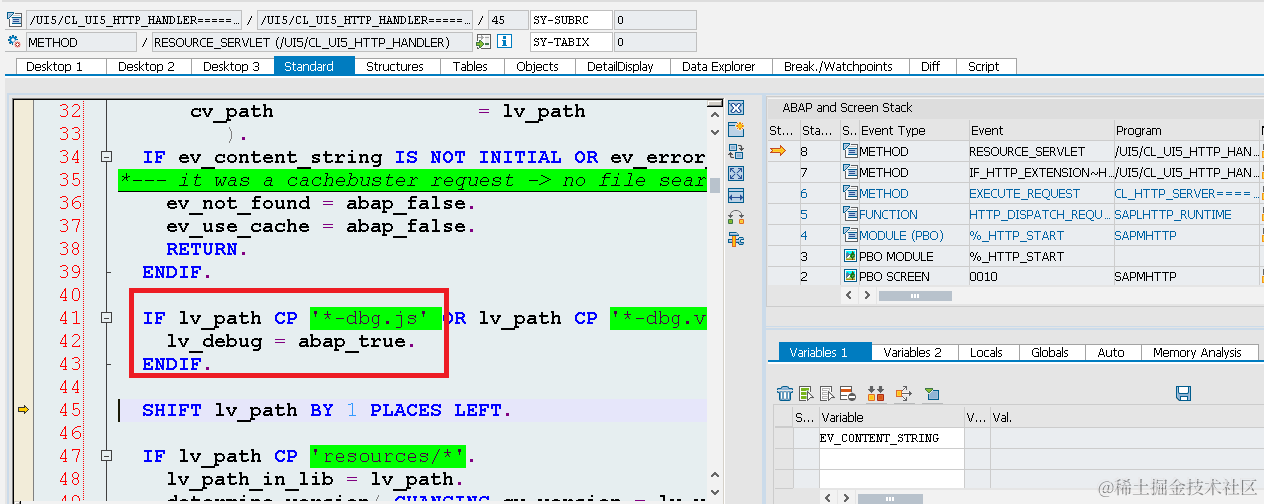The height and width of the screenshot is (504, 1264).
Task: Collapse the IF block at line 47
Action: 106,457
